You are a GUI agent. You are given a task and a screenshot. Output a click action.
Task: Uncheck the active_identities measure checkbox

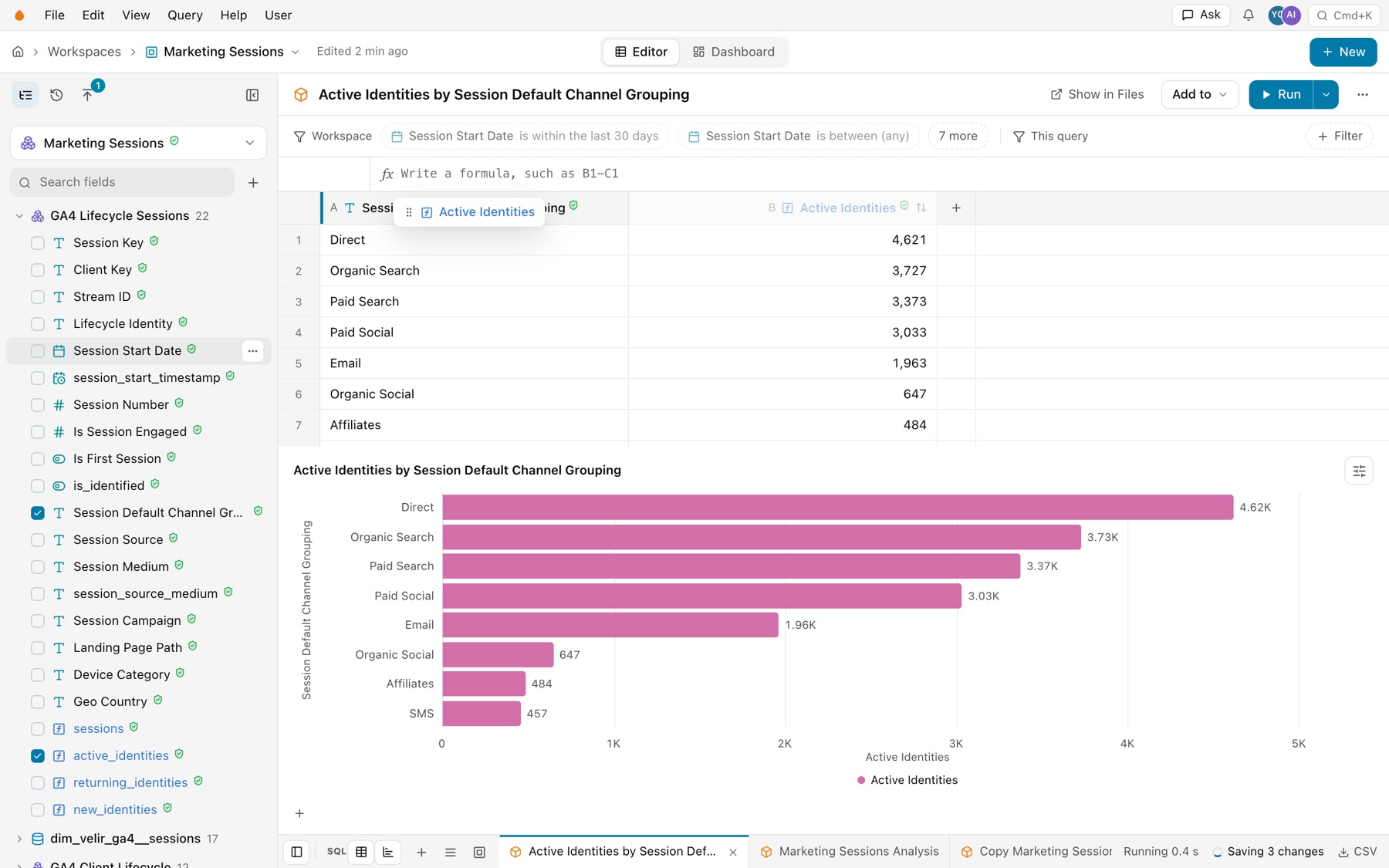click(x=38, y=756)
